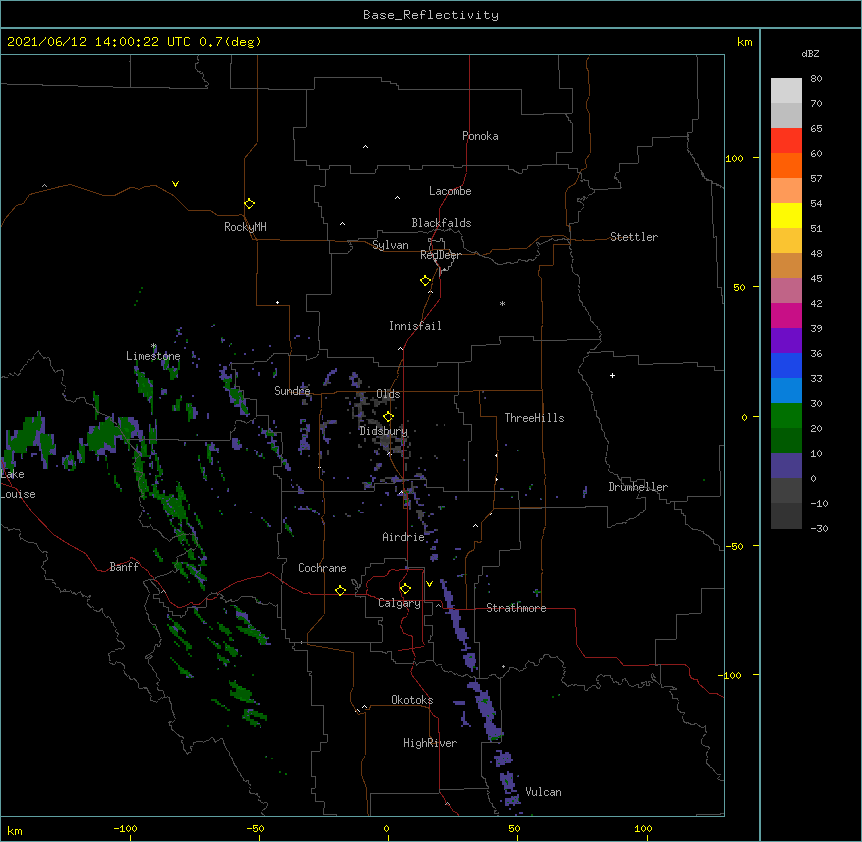Click the RockyMH label

pyautogui.click(x=245, y=227)
